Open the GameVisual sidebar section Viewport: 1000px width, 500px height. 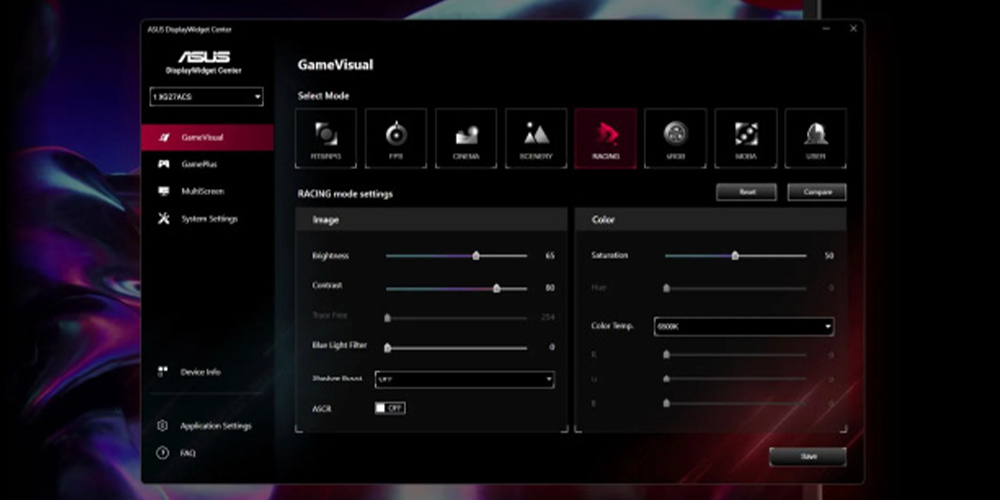tap(207, 137)
